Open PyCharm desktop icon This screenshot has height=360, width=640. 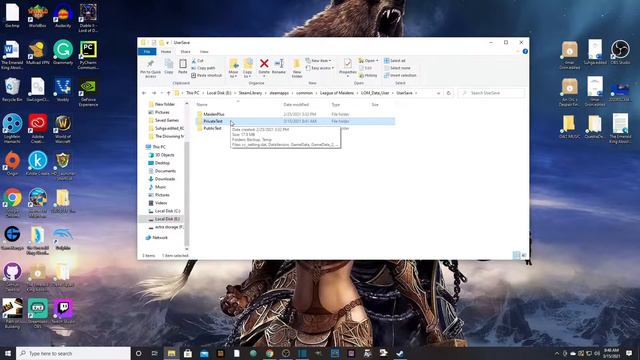[x=88, y=55]
